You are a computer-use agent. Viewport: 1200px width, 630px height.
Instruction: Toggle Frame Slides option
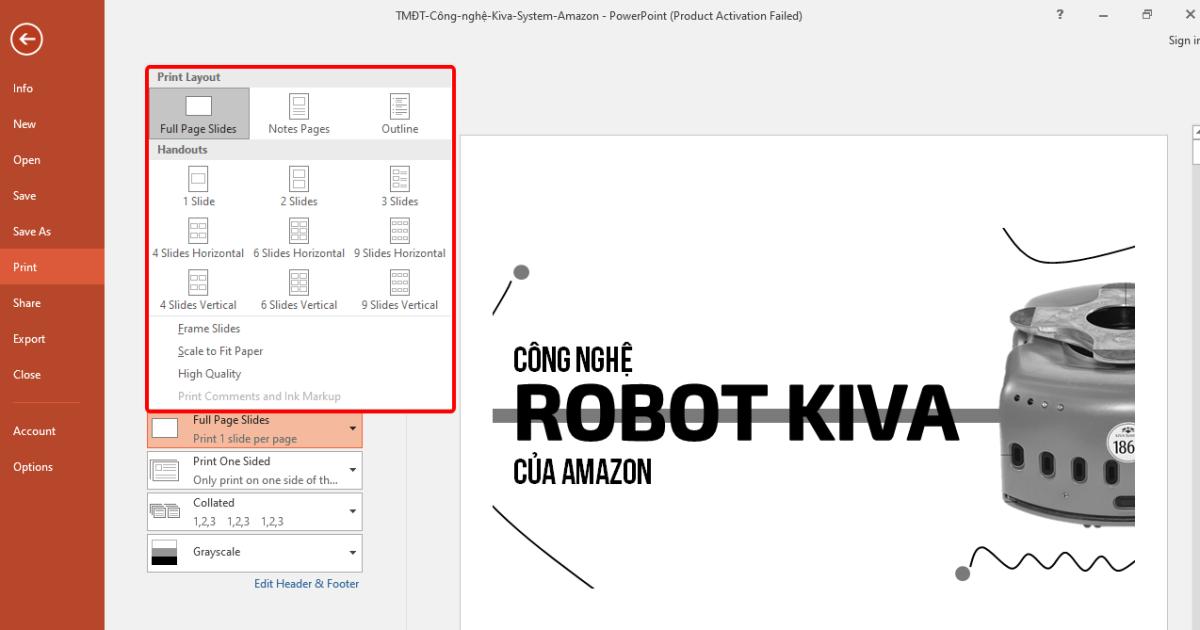[209, 328]
